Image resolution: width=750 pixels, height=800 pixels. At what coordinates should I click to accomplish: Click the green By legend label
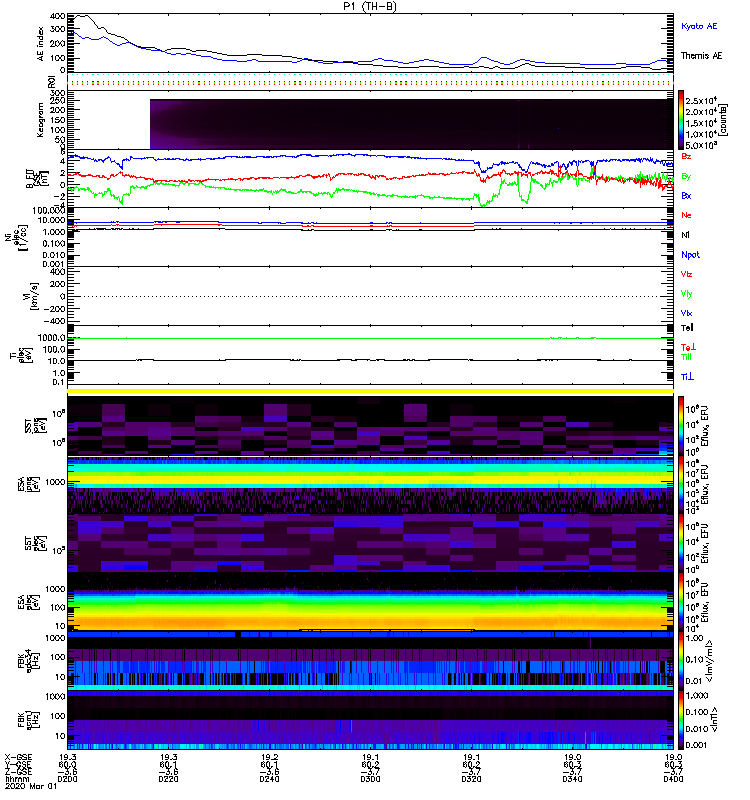686,177
